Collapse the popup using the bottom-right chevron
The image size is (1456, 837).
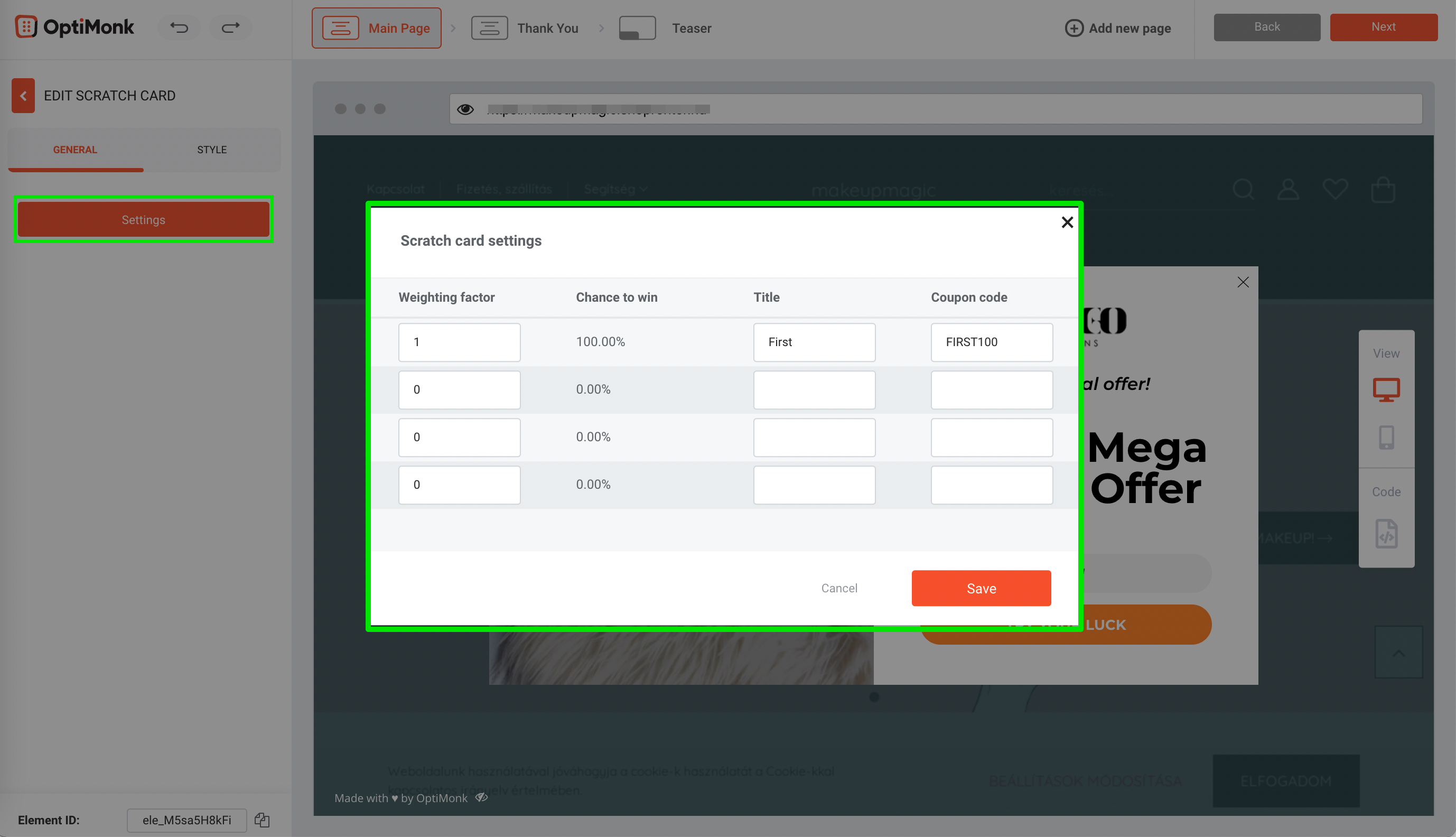pos(1398,653)
